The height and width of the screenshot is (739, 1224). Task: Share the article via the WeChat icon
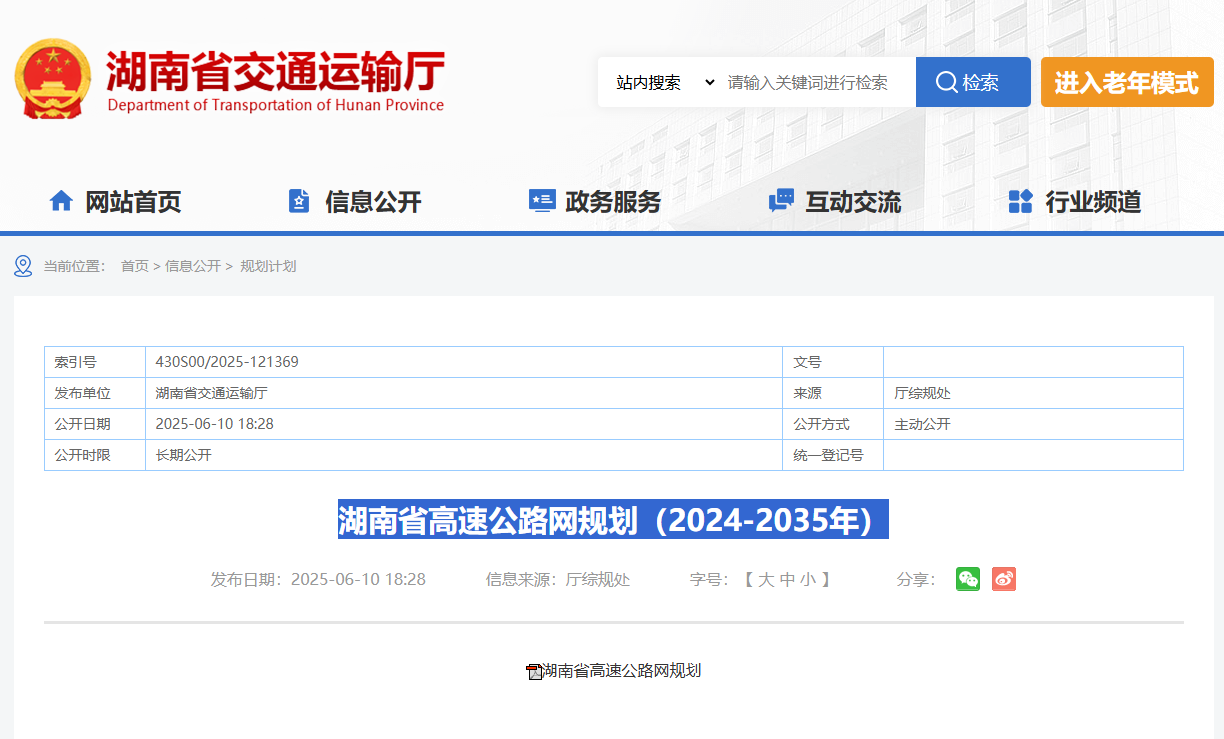pyautogui.click(x=967, y=578)
